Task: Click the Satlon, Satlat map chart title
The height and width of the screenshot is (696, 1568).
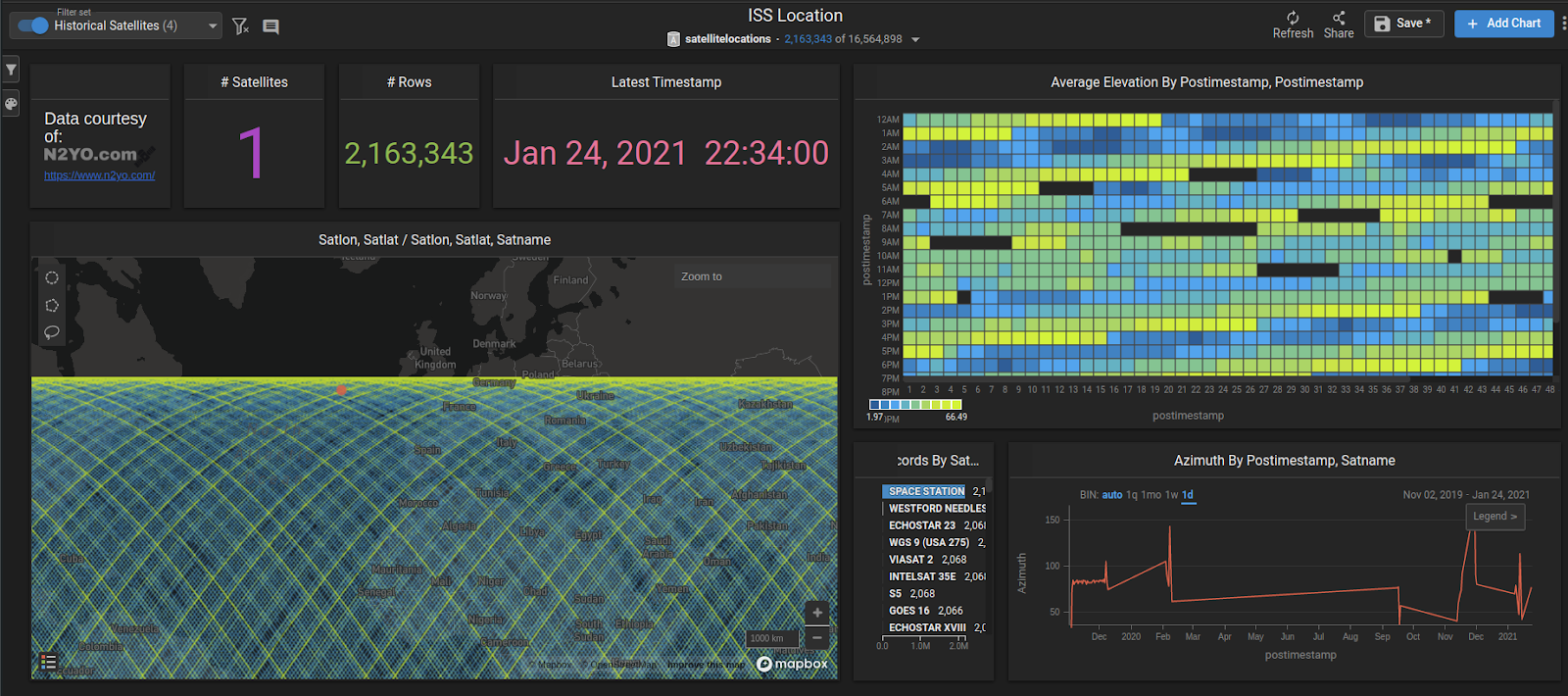Action: point(434,240)
